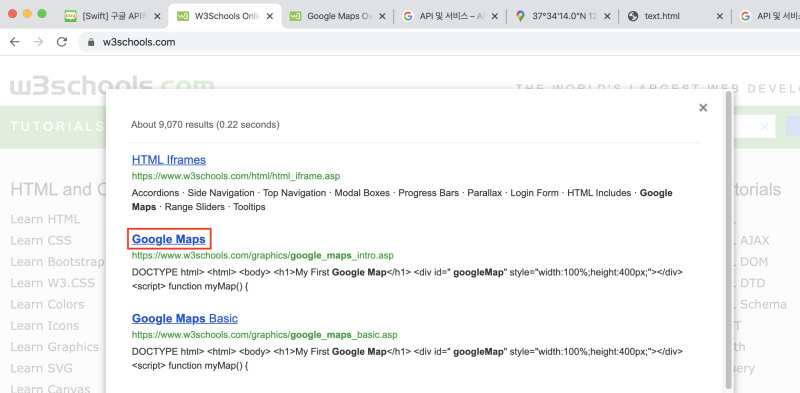
Task: Close the first API 및 서비스 tab
Action: click(494, 16)
